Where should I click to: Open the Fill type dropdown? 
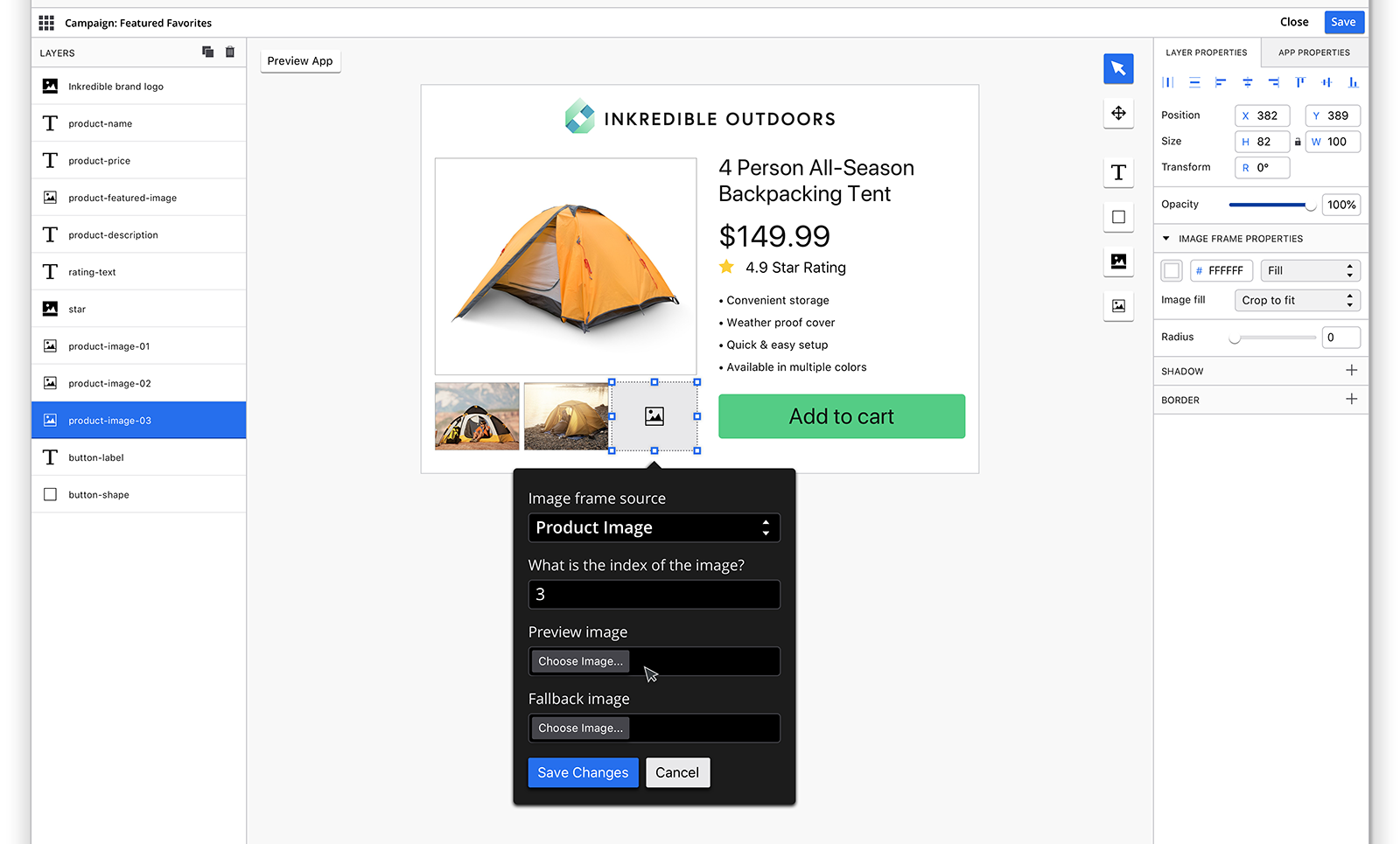tap(1310, 270)
